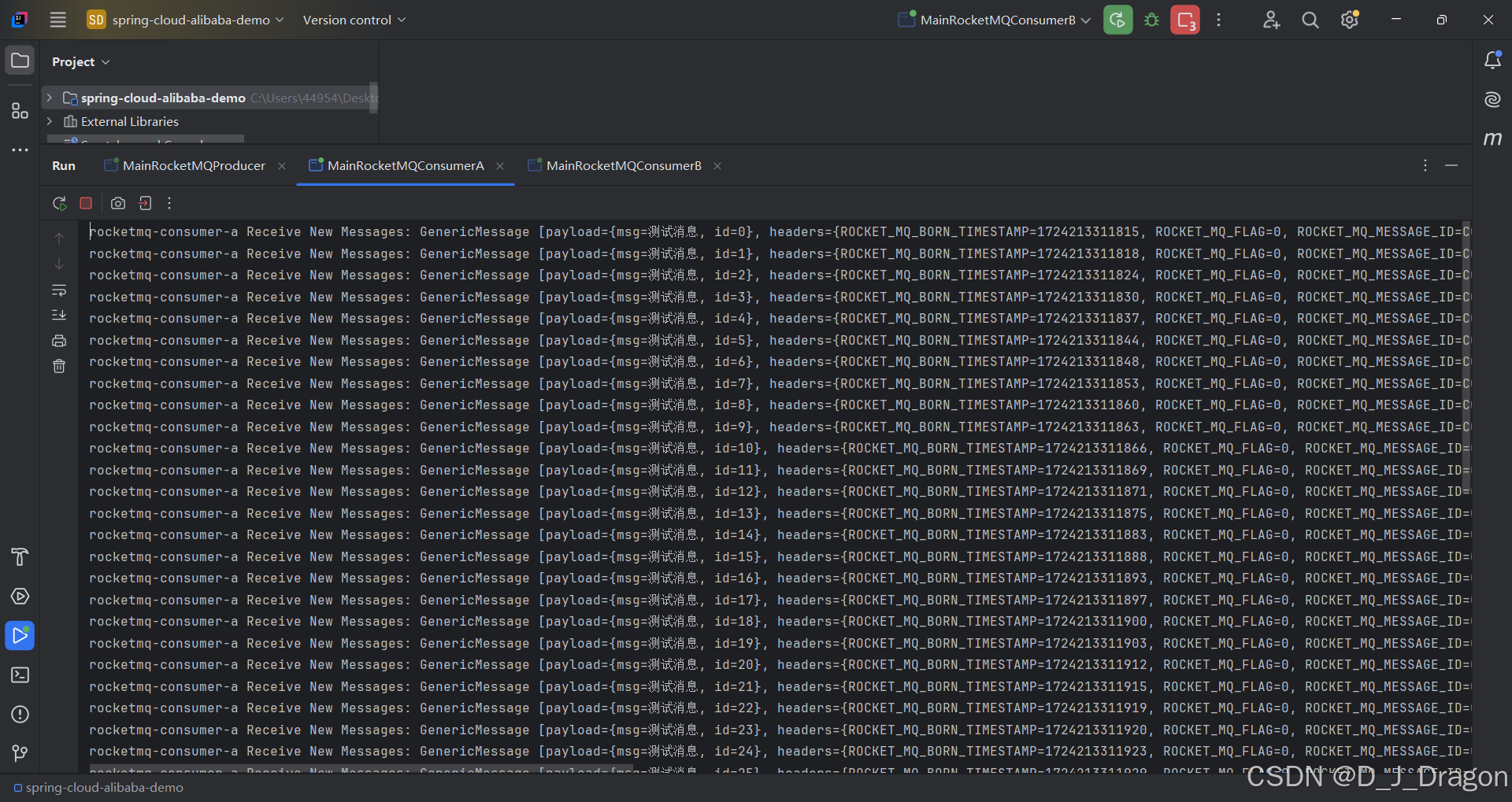
Task: Expand the External Libraries tree node
Action: click(50, 121)
